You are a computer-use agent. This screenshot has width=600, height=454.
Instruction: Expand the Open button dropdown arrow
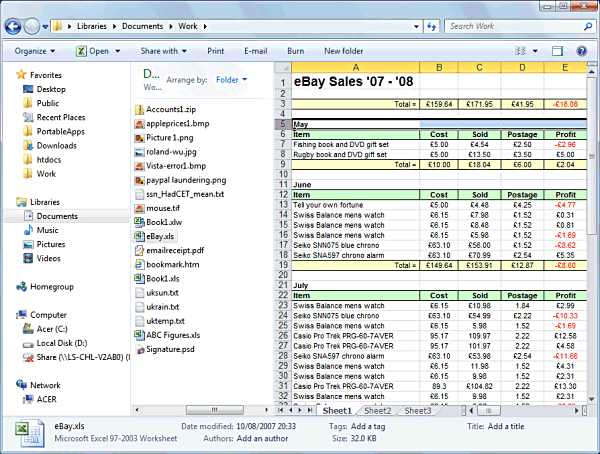118,51
